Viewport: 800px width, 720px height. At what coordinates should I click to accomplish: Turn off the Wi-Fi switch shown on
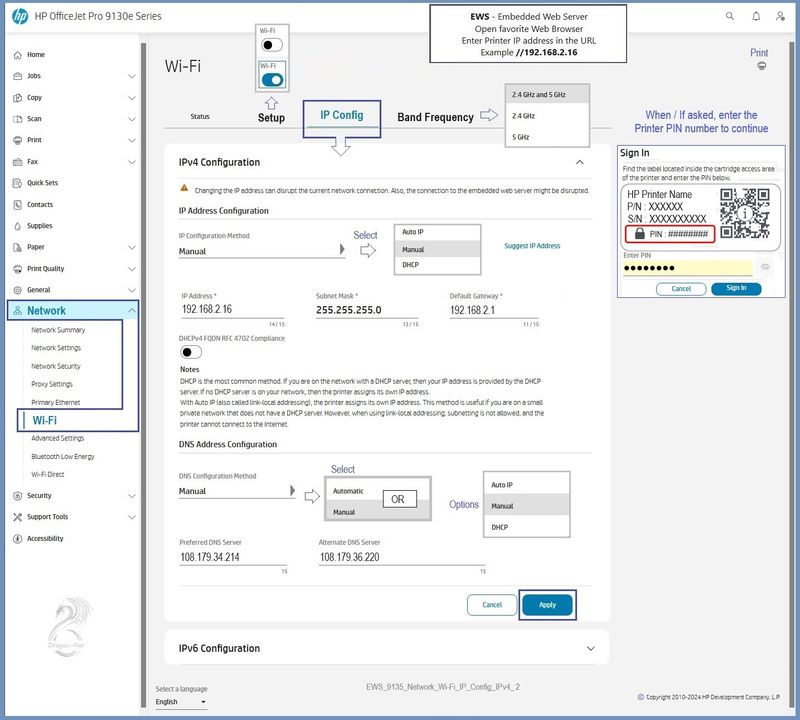pos(272,80)
